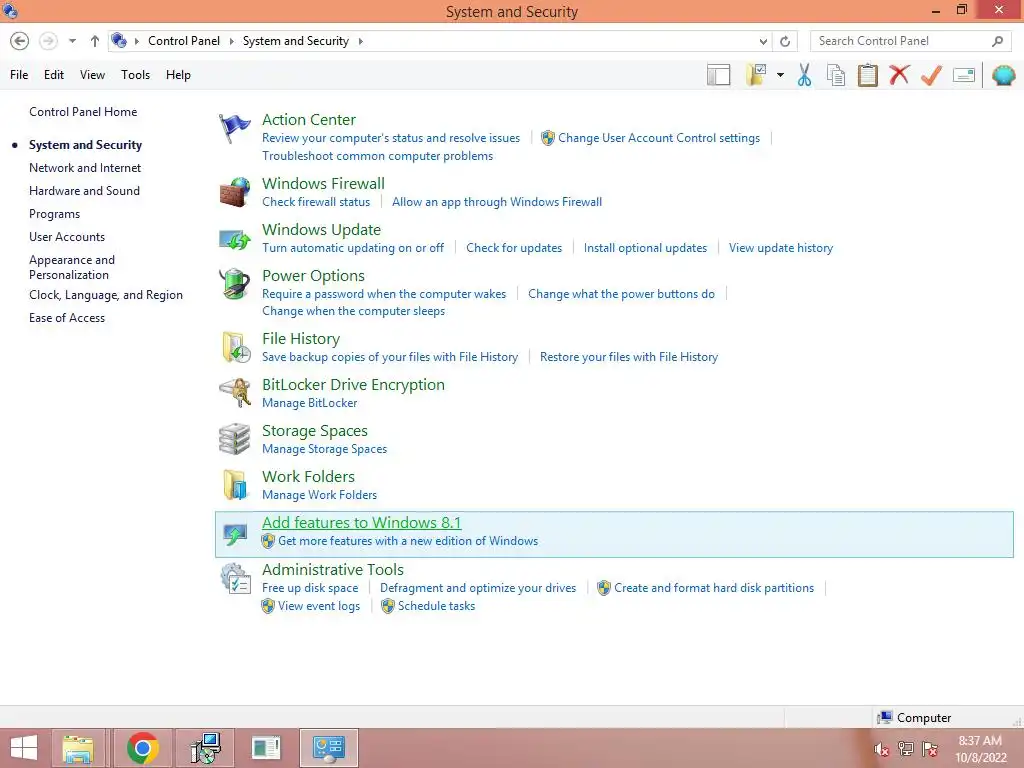Open the Help menu
This screenshot has height=768, width=1024.
point(178,75)
